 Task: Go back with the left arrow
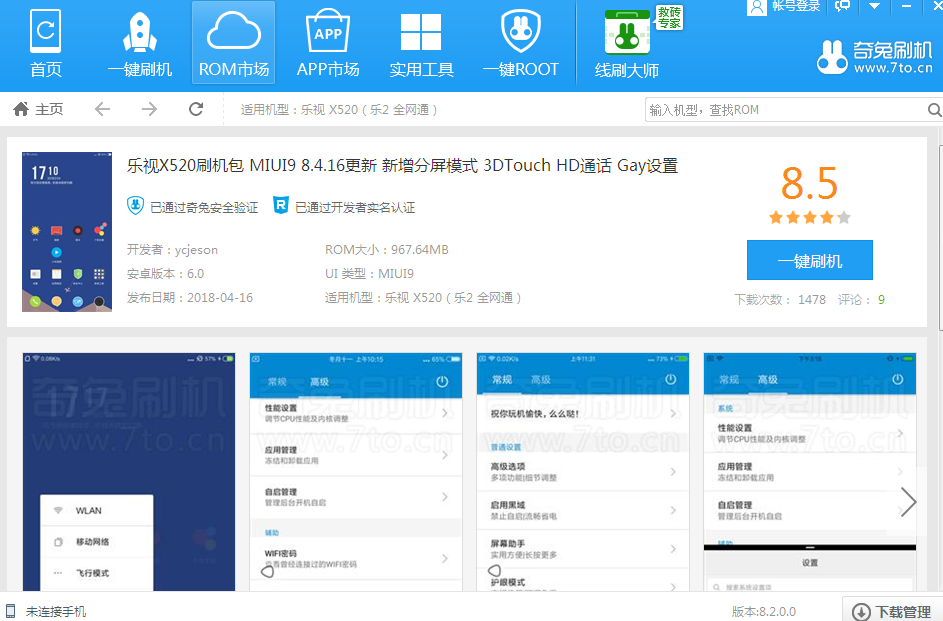(103, 109)
